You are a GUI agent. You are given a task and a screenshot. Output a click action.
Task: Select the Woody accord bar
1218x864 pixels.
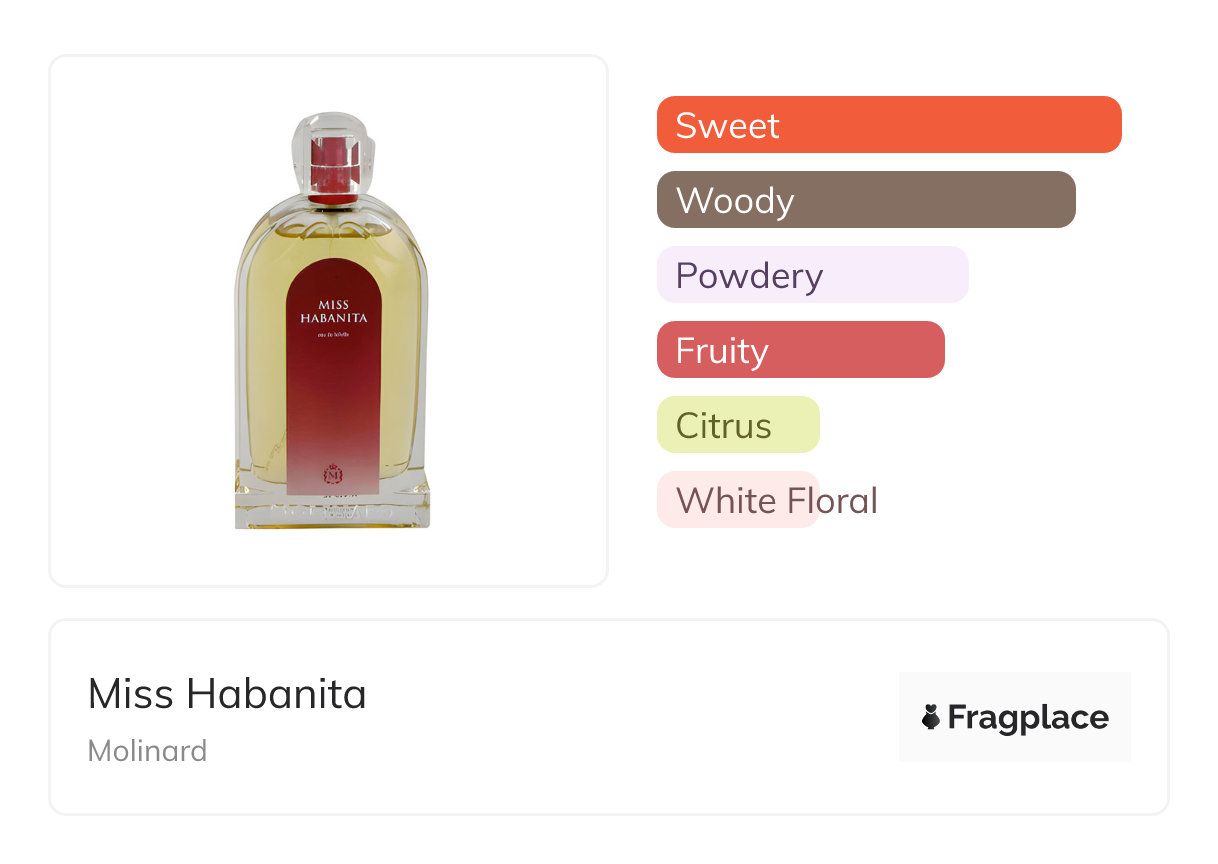pyautogui.click(x=865, y=200)
